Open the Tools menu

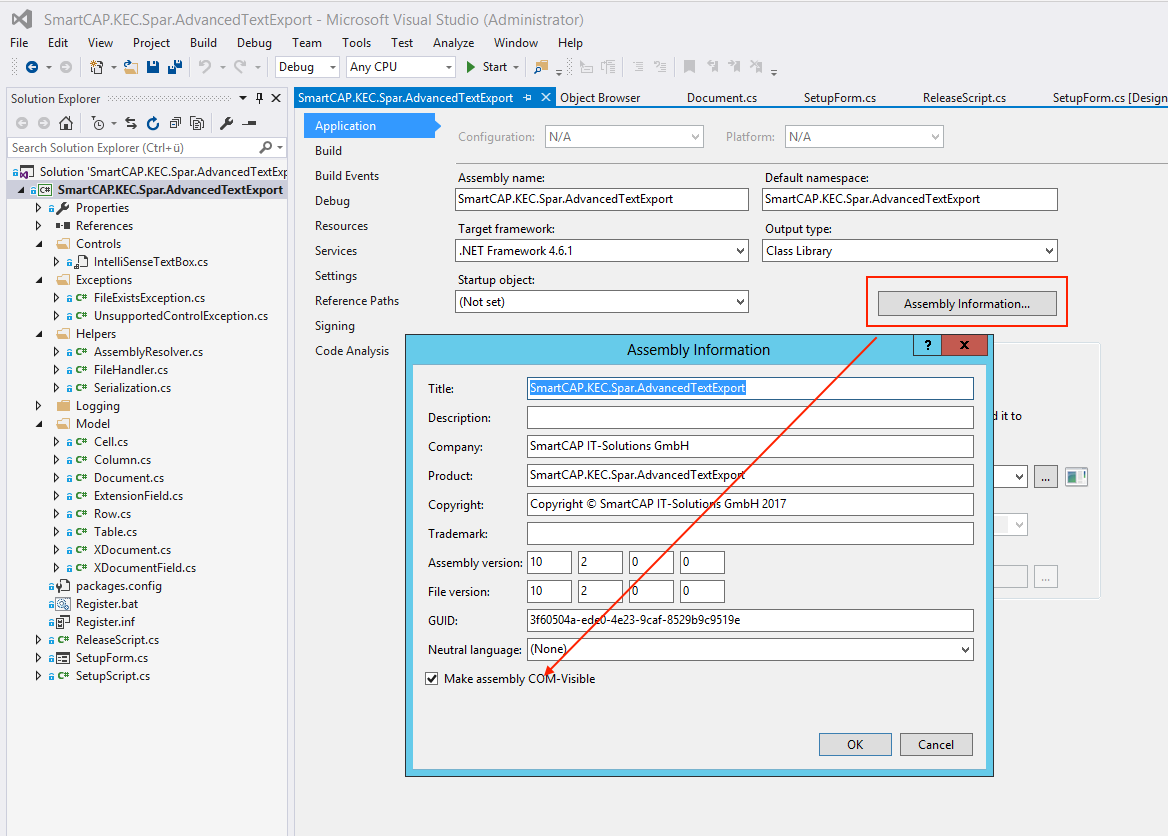[x=356, y=43]
